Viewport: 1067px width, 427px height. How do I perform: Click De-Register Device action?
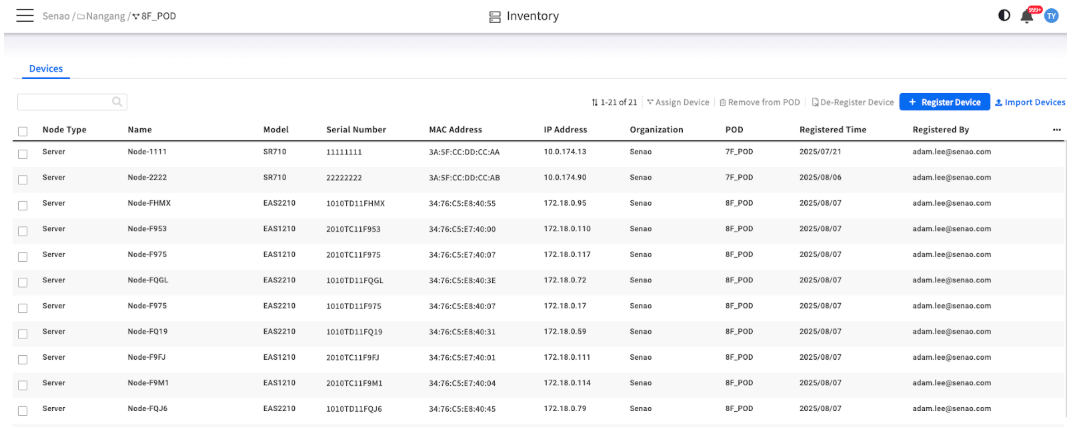(853, 102)
